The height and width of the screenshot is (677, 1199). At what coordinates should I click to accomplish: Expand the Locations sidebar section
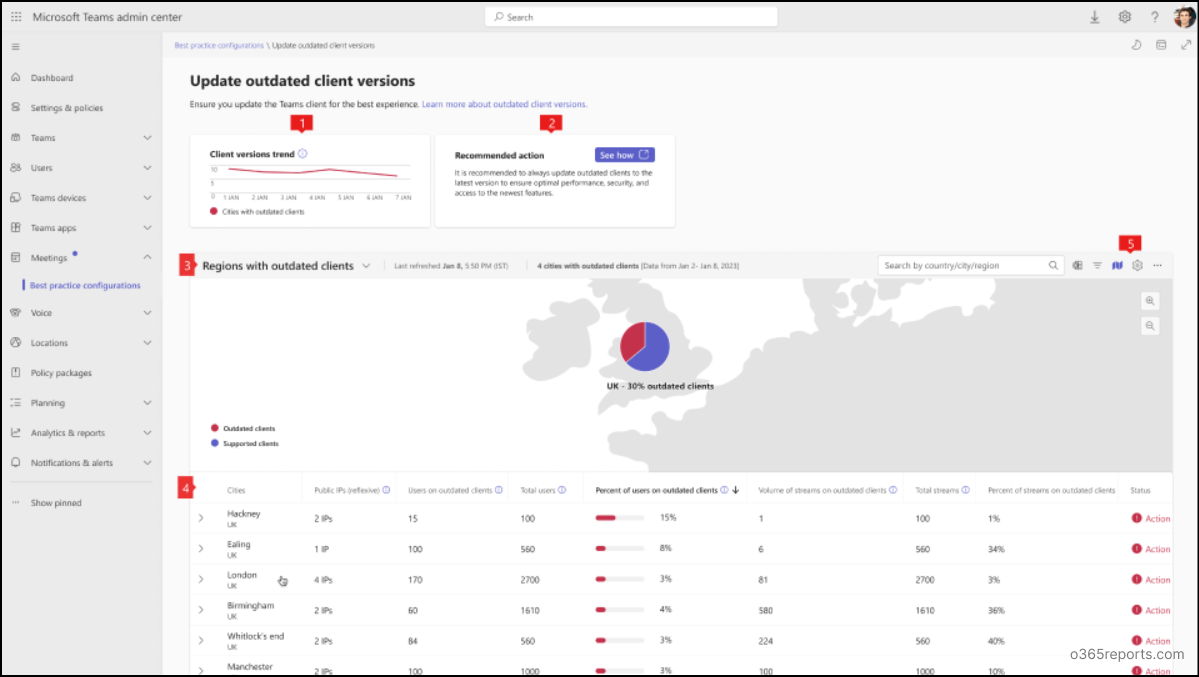coord(148,343)
